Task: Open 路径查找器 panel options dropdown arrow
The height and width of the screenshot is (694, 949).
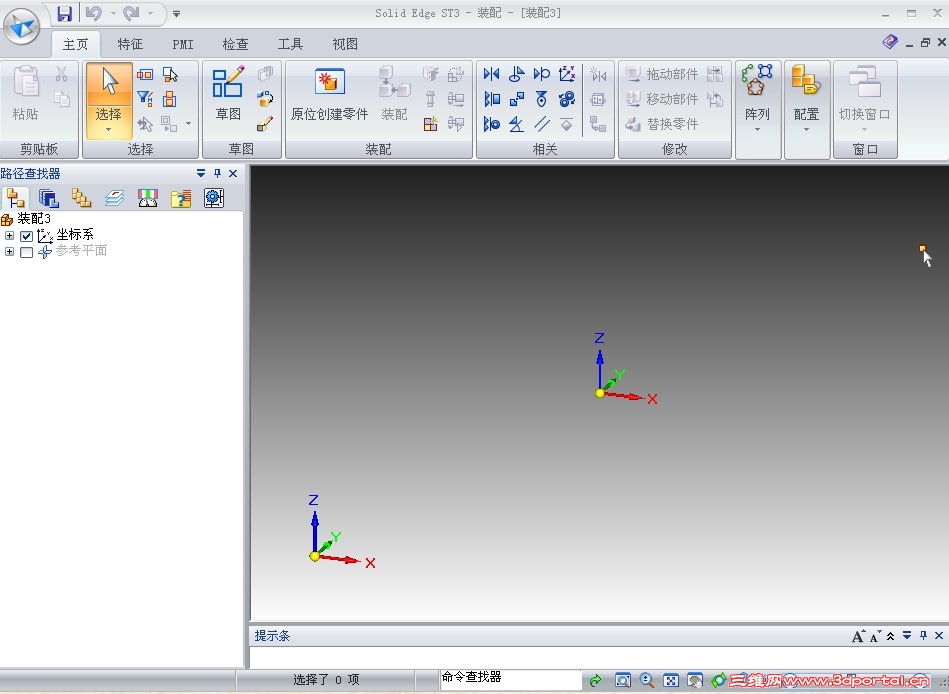Action: click(201, 174)
